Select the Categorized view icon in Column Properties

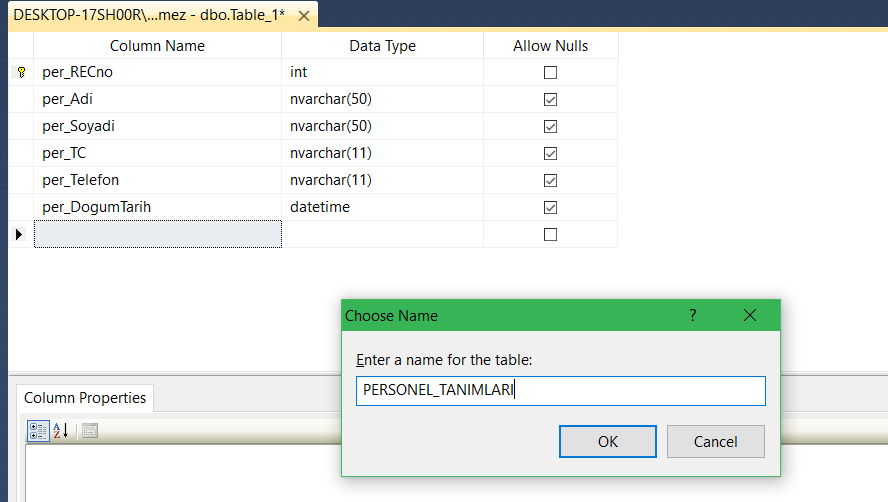[38, 431]
